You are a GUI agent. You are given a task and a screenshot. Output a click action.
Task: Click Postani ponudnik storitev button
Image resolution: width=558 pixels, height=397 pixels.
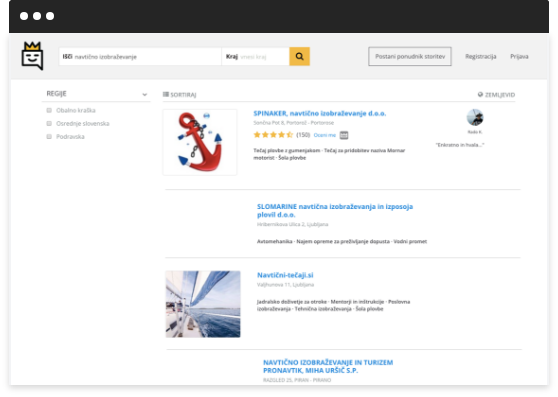click(410, 56)
